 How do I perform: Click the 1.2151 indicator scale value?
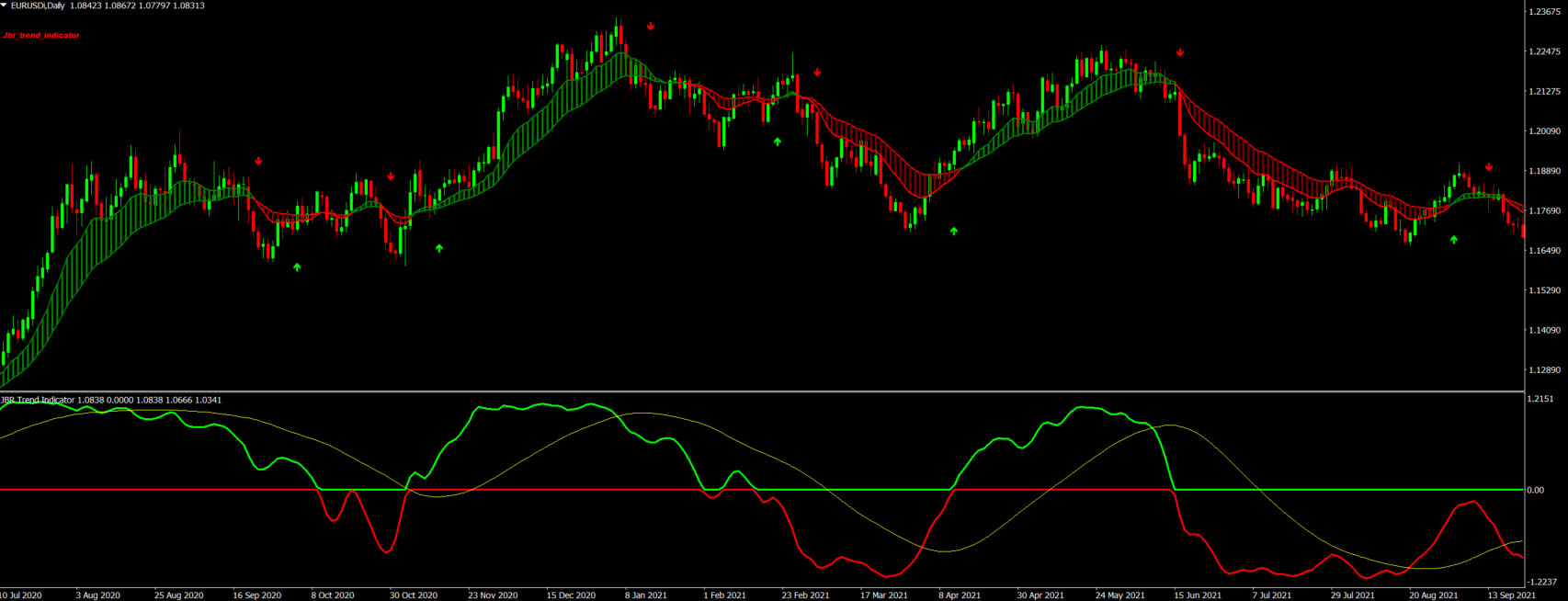click(1541, 399)
